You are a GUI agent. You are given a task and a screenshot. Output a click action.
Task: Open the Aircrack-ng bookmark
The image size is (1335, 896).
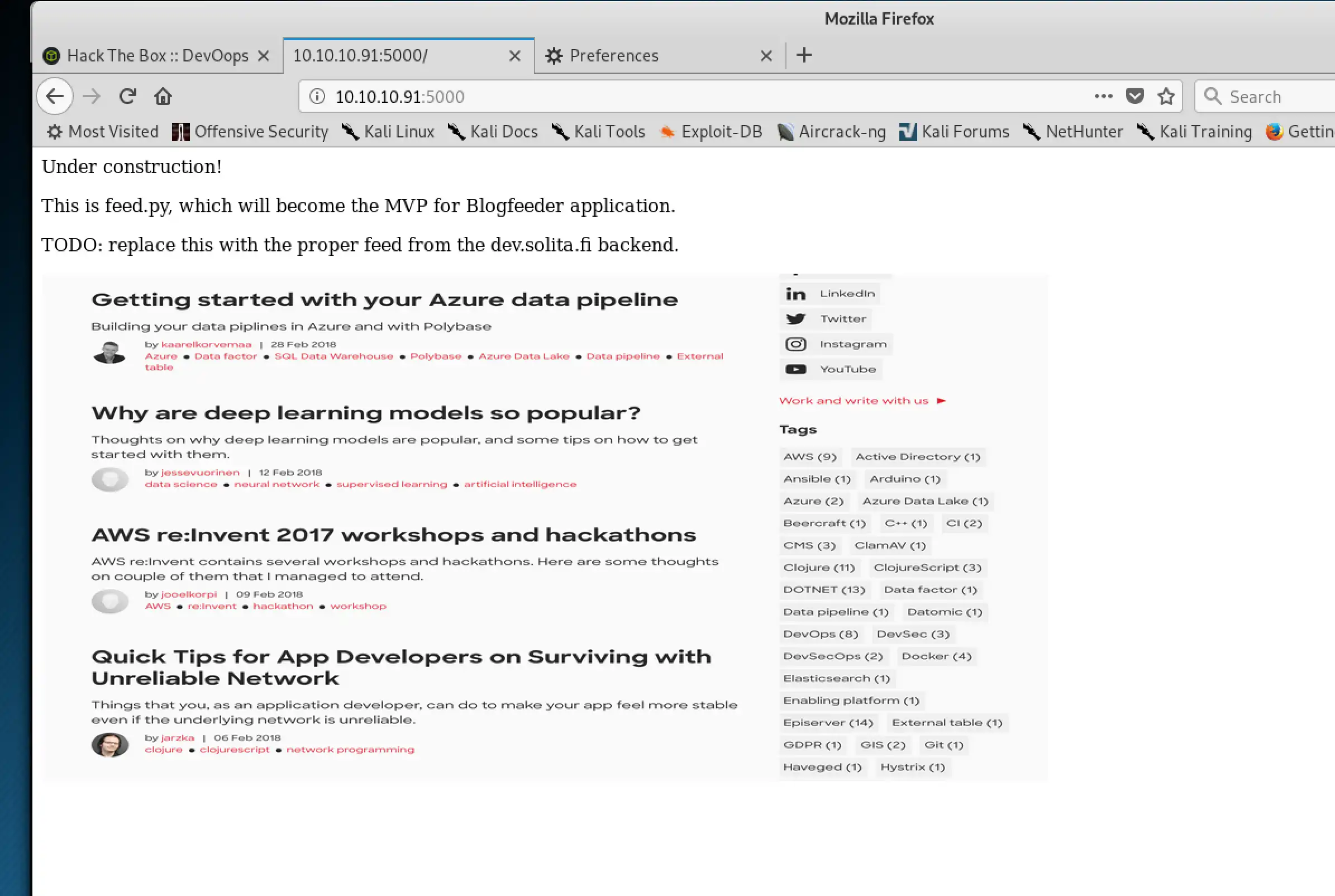832,132
